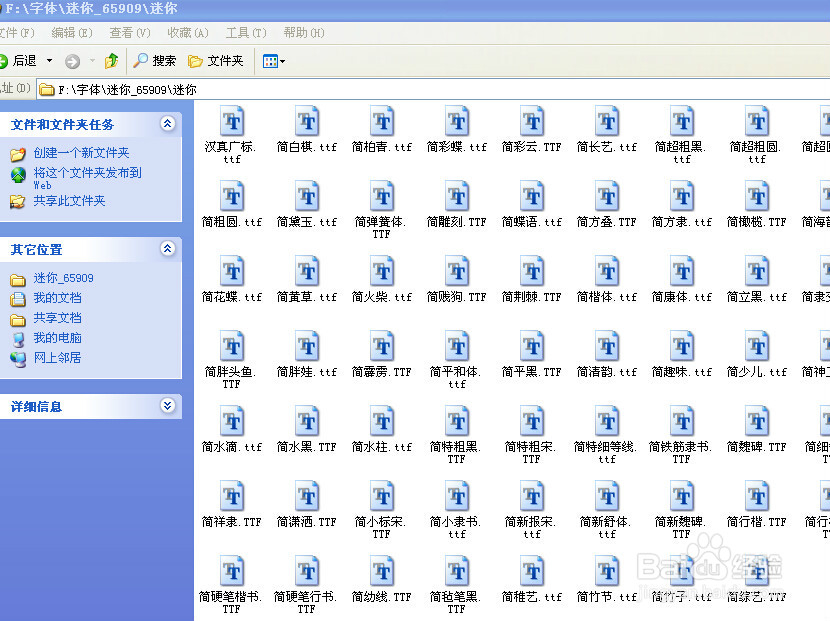Select the 简毡笔黑.TTF file name

[x=456, y=603]
